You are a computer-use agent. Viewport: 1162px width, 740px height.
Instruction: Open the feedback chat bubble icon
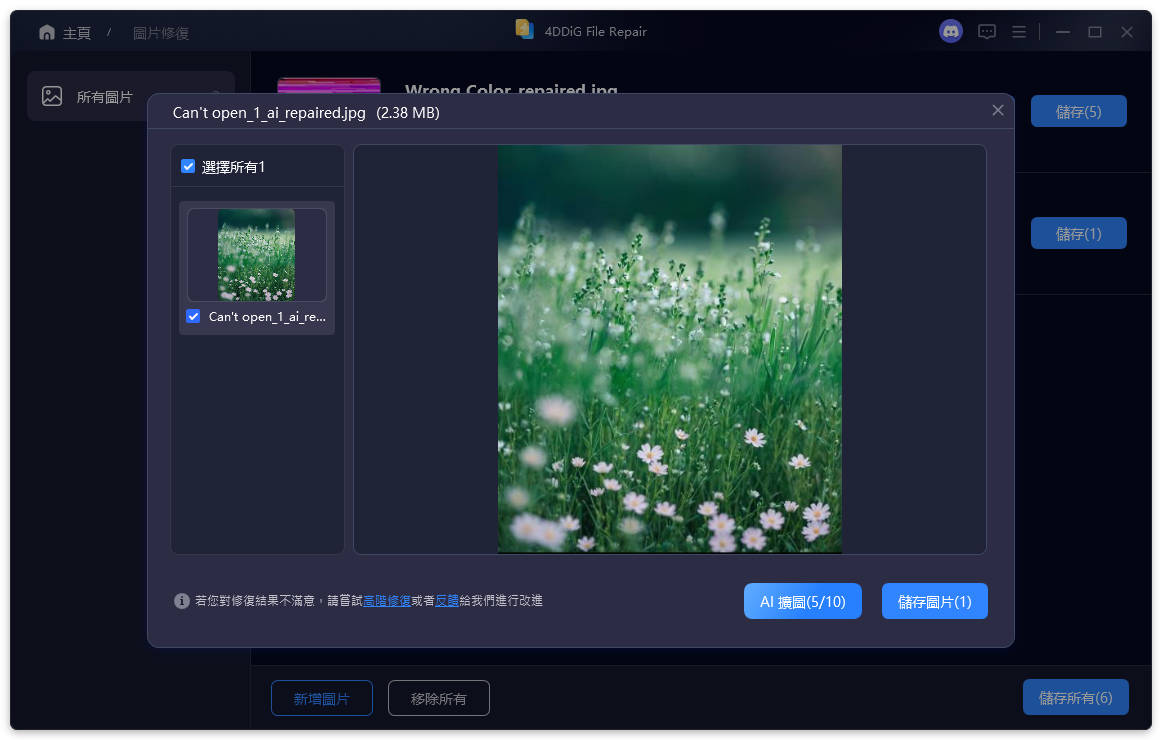(986, 31)
